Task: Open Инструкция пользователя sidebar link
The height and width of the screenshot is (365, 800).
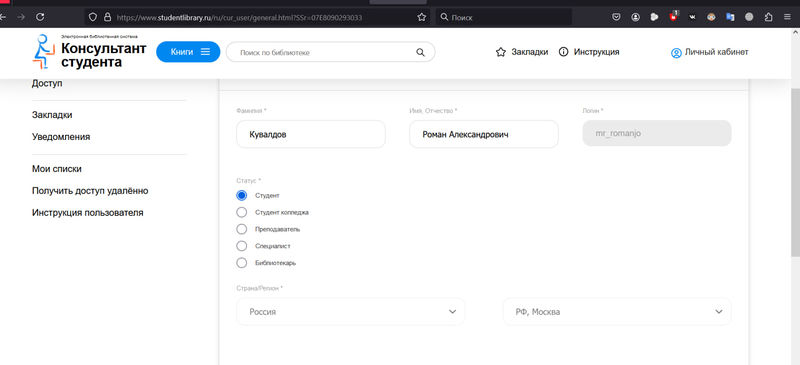Action: (87, 213)
